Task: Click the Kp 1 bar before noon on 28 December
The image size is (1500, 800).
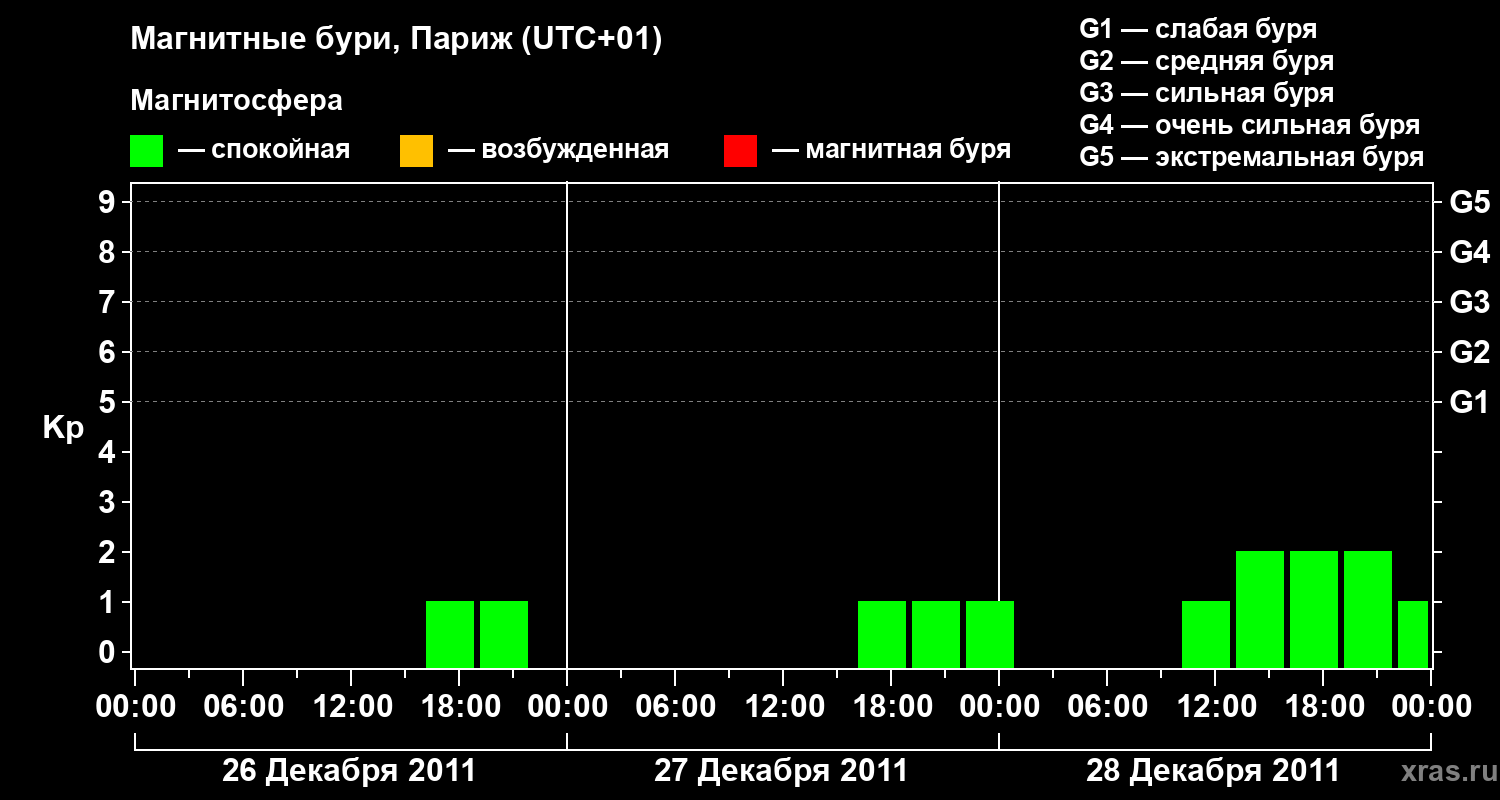Action: (x=1206, y=634)
